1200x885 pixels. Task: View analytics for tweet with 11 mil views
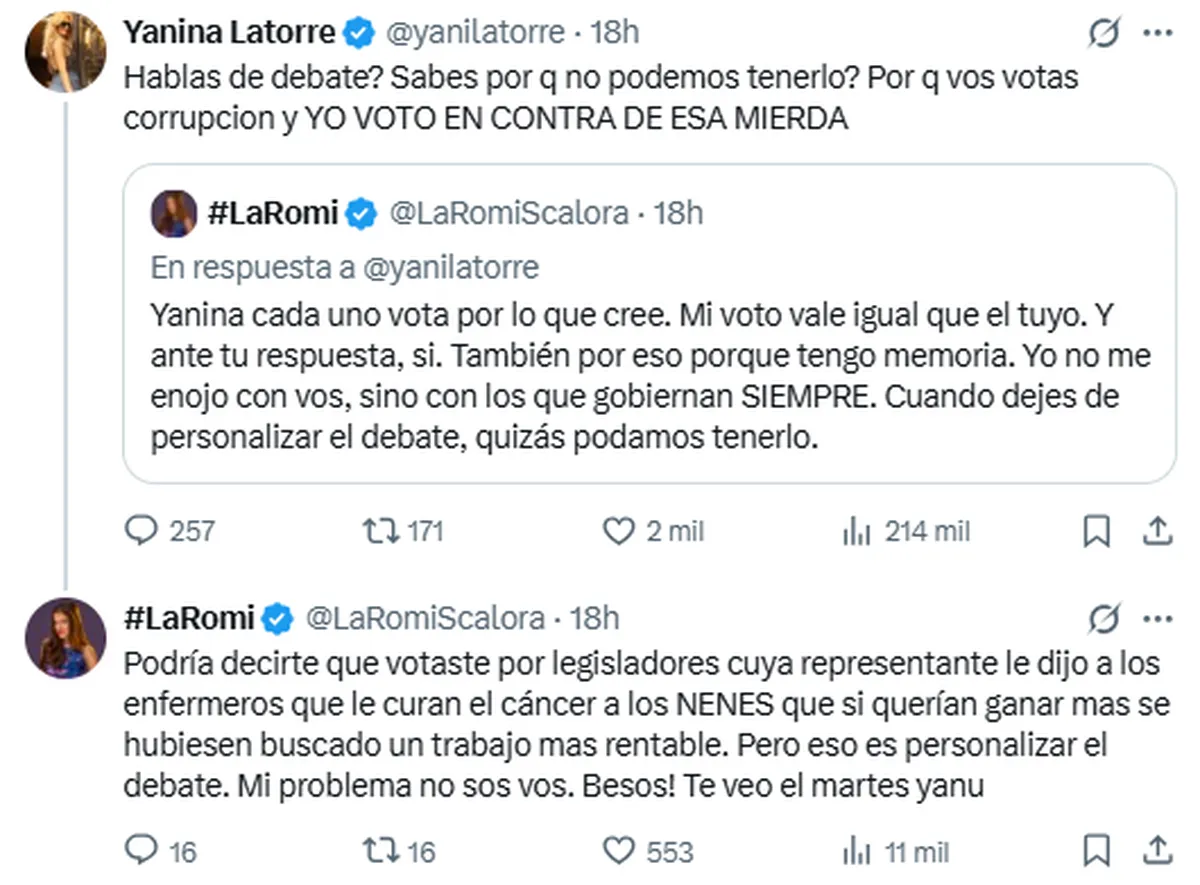coord(856,851)
